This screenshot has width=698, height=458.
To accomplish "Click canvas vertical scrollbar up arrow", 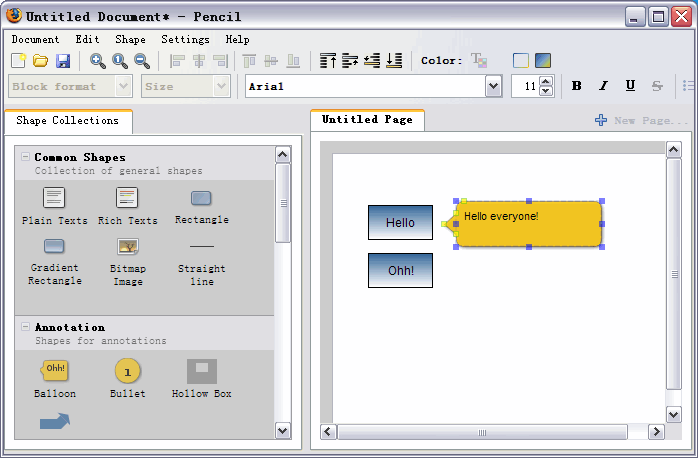I will pos(674,150).
